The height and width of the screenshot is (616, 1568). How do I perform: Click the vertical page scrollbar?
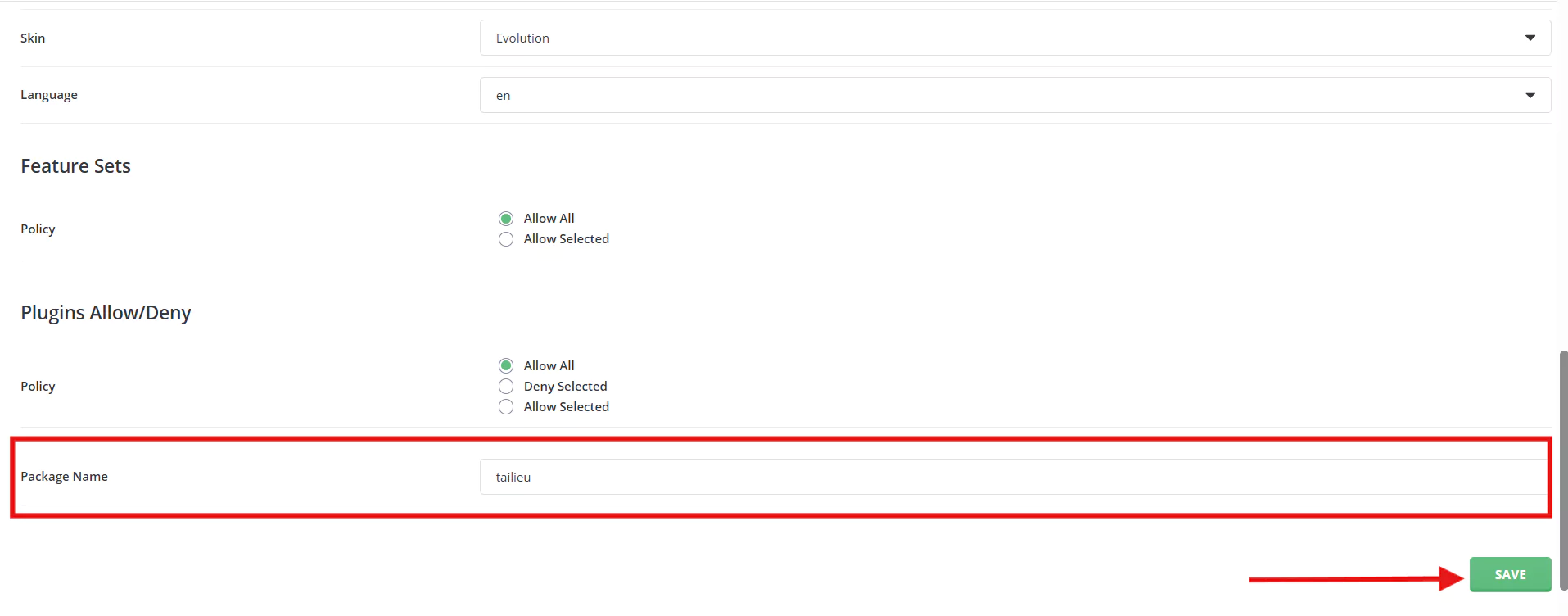click(x=1563, y=467)
